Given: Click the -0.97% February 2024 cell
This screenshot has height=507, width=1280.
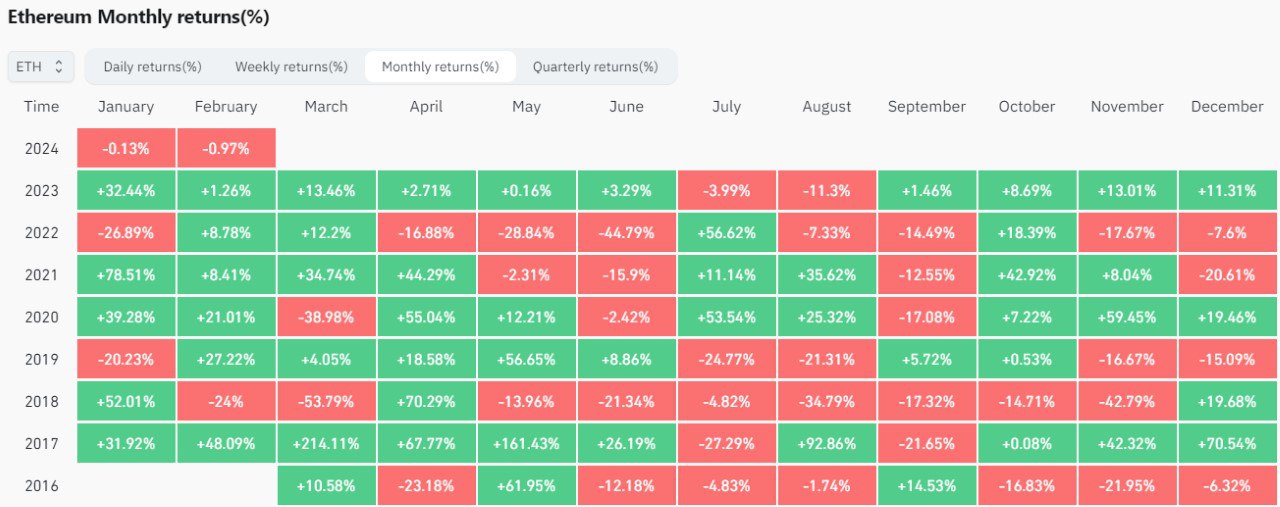Looking at the screenshot, I should click(226, 149).
